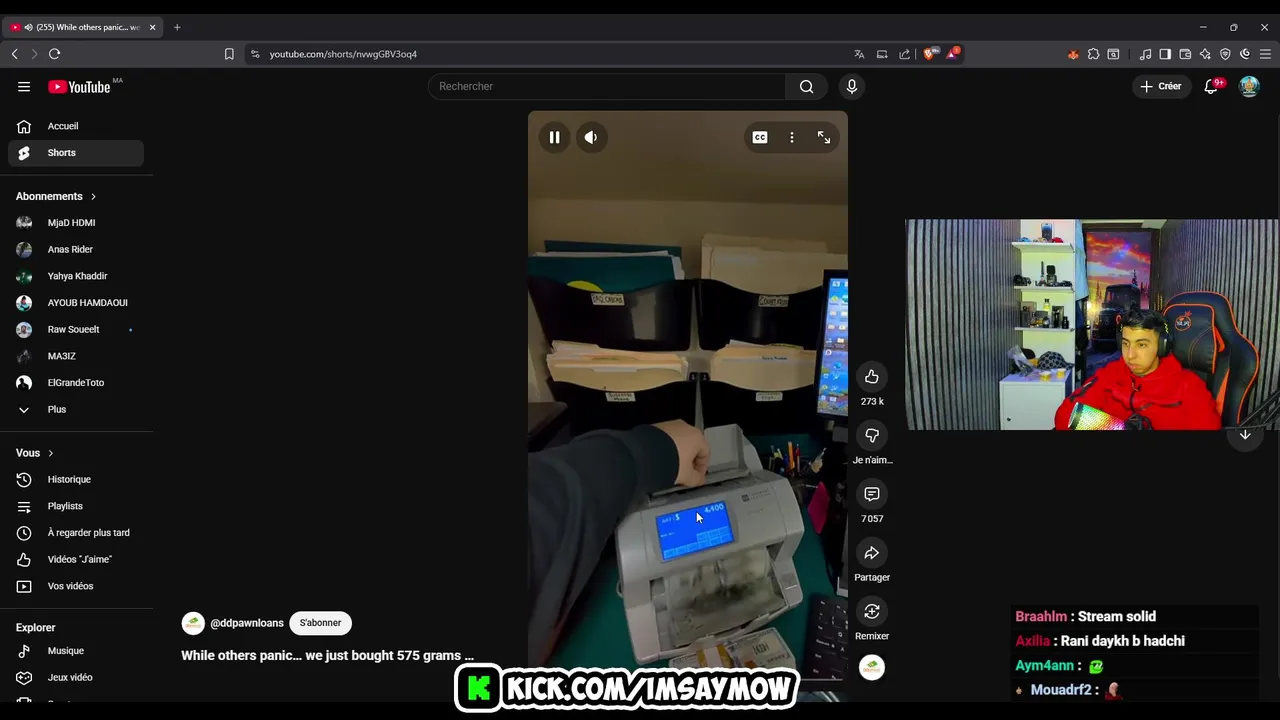Viewport: 1280px width, 720px height.
Task: Click the address bar URL
Action: click(343, 54)
